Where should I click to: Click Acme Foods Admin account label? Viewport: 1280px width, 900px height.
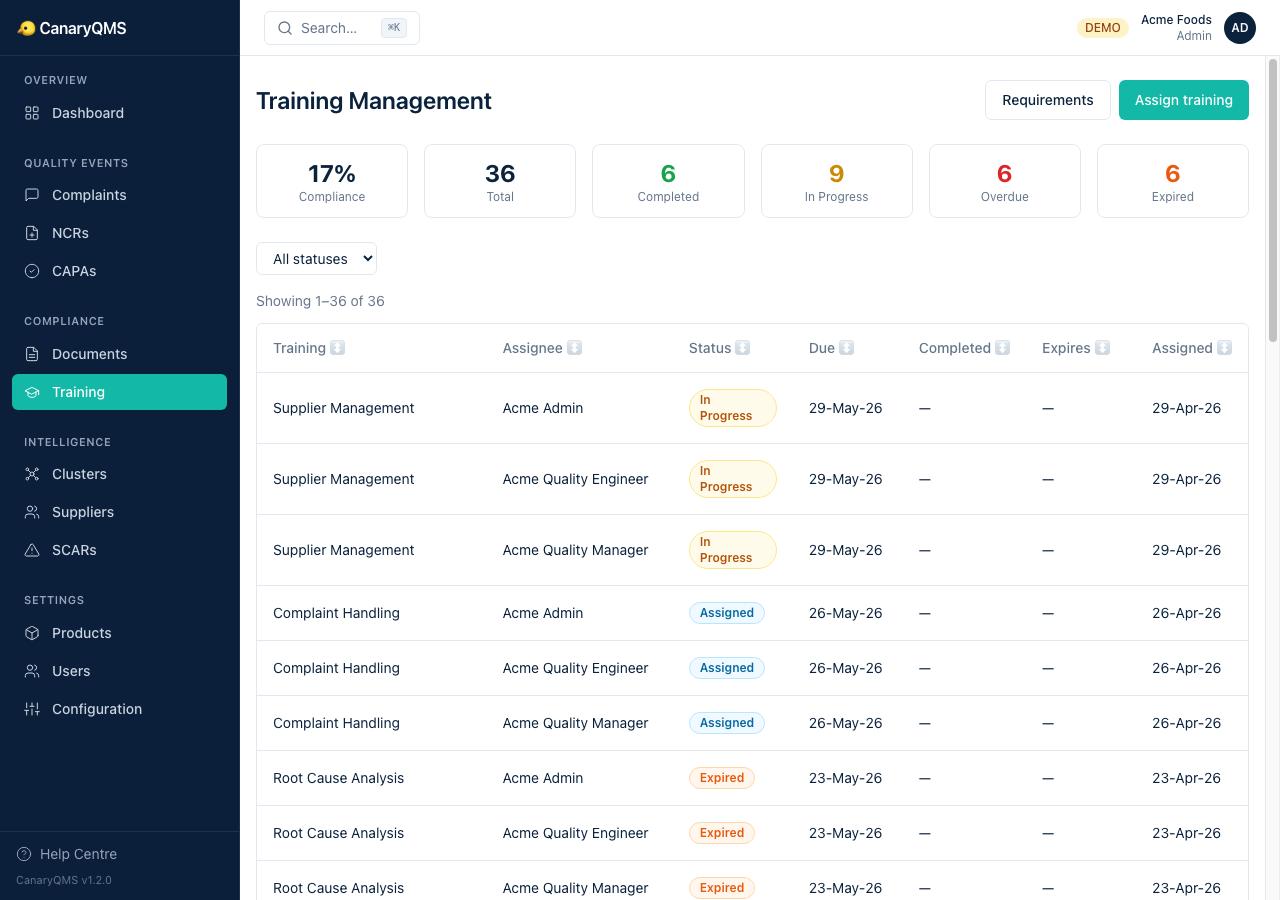tap(1176, 28)
